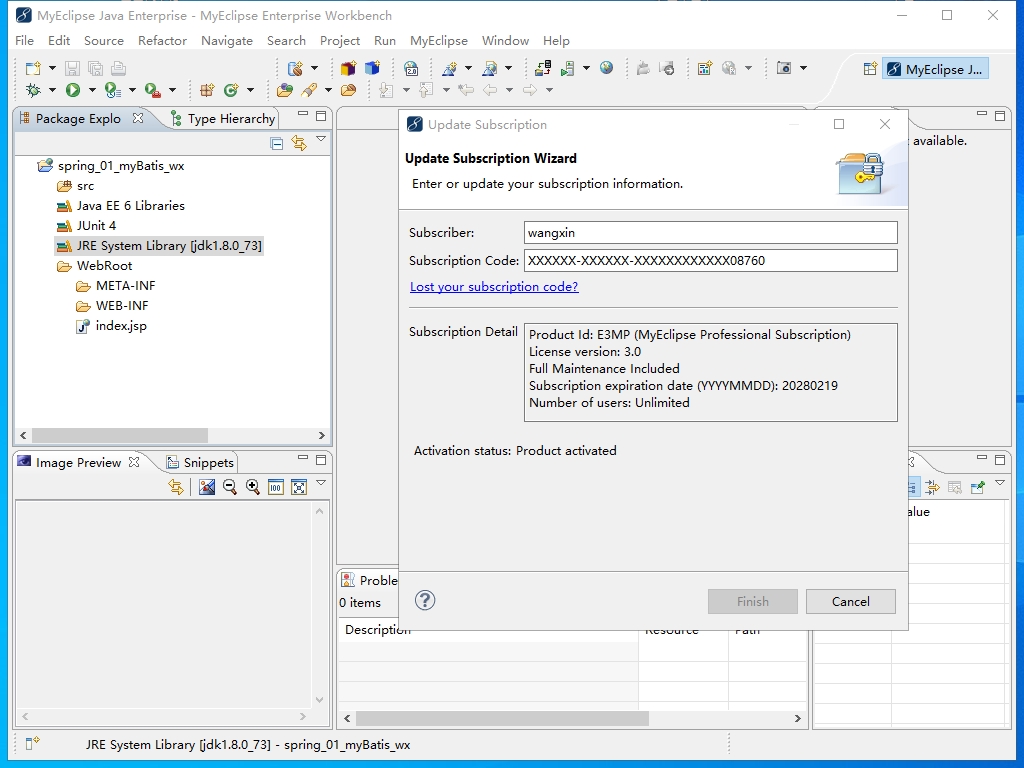The width and height of the screenshot is (1024, 768).
Task: Click the New wizard toolbar icon
Action: pyautogui.click(x=33, y=68)
